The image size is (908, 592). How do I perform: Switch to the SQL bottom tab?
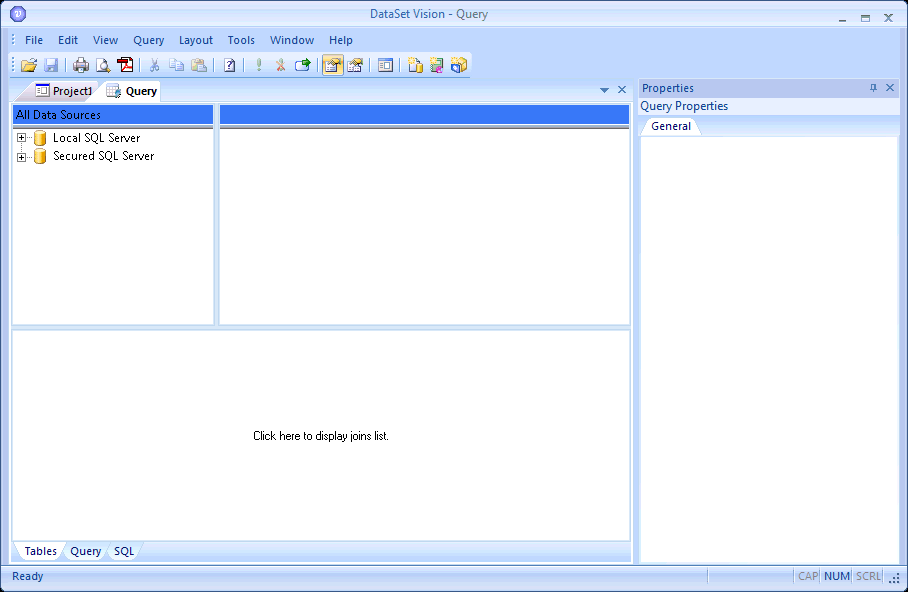tap(124, 551)
